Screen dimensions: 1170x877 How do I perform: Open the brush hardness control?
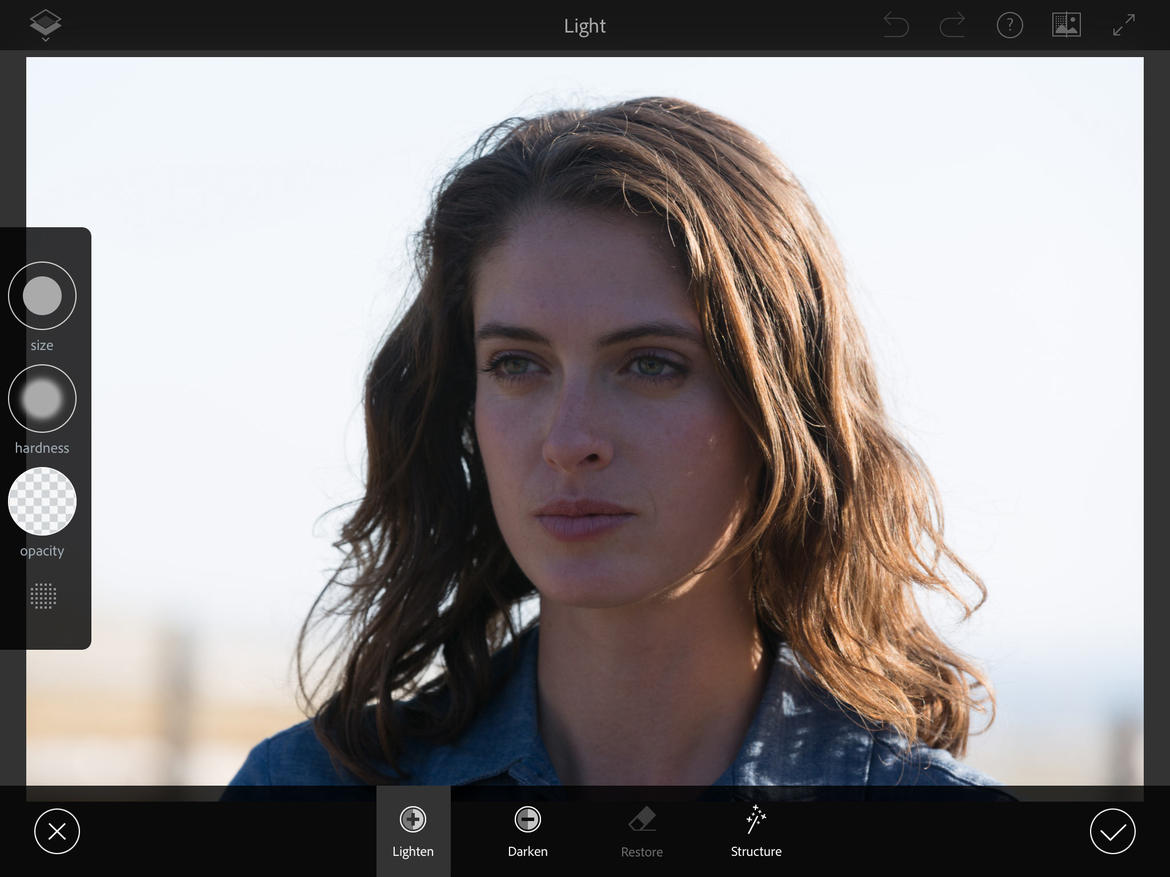(42, 398)
